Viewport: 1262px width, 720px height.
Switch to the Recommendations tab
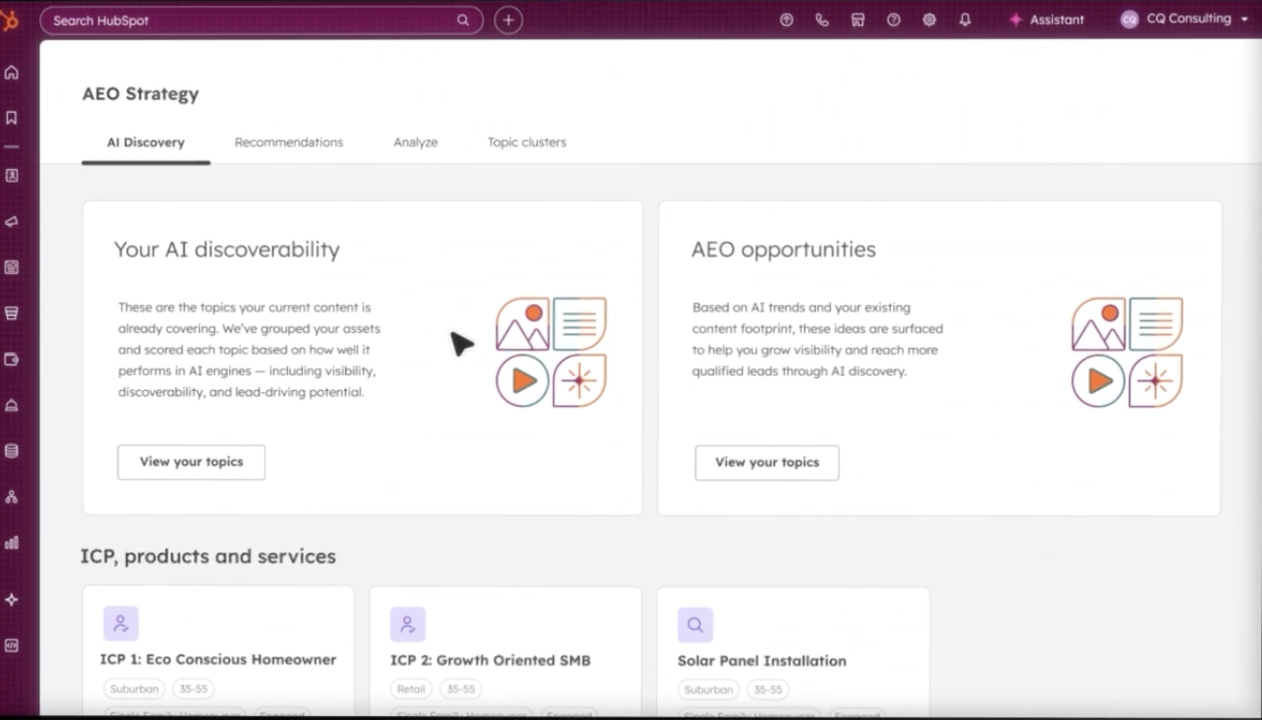288,142
